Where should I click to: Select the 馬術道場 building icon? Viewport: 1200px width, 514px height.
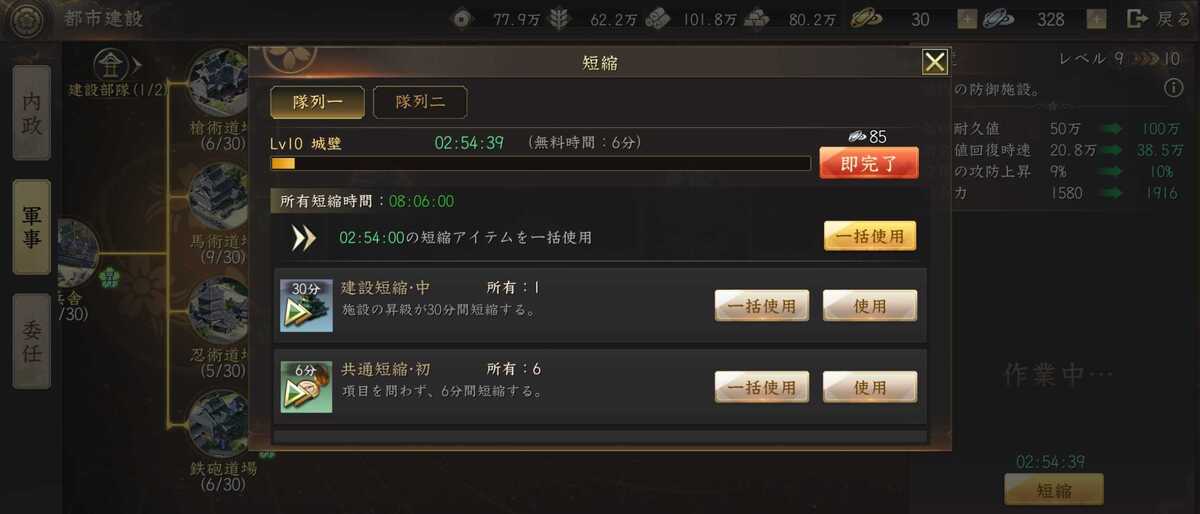point(218,198)
